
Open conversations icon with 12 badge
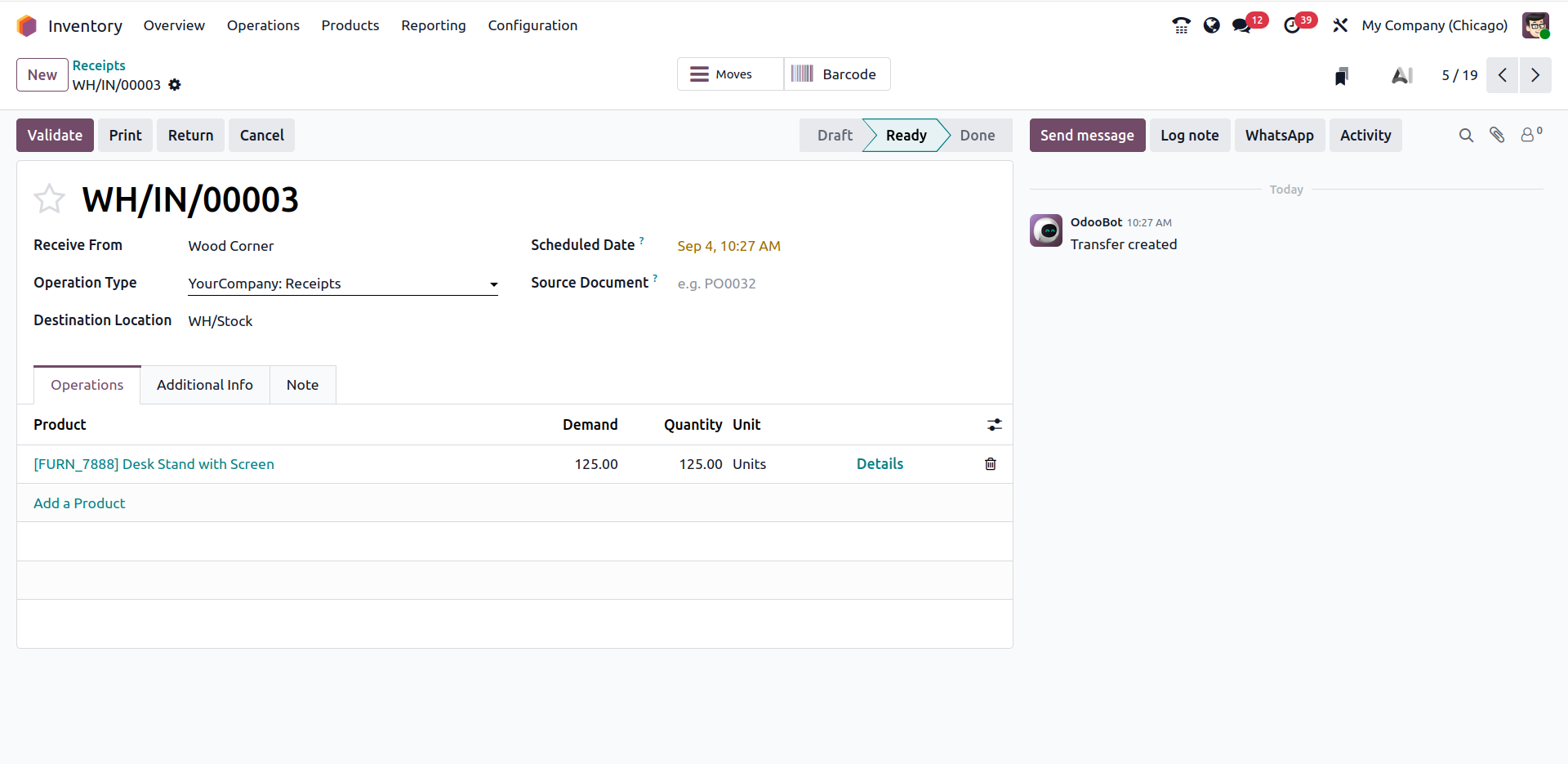pyautogui.click(x=1242, y=25)
